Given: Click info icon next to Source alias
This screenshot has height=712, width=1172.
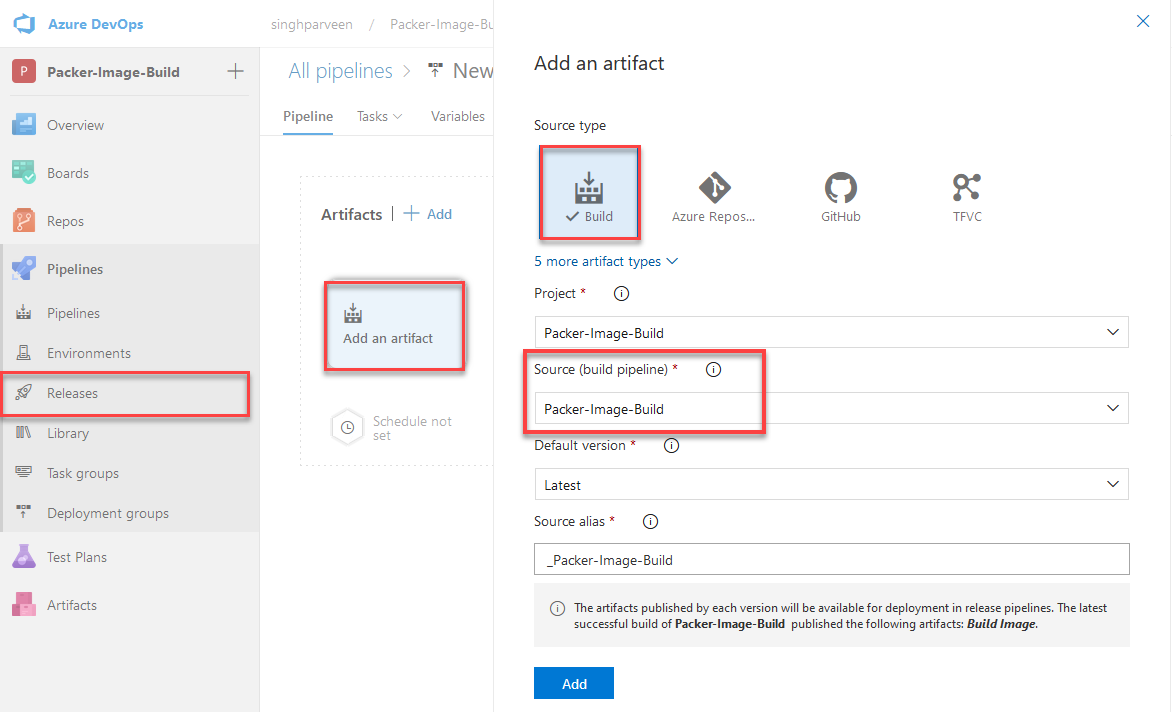Looking at the screenshot, I should [x=650, y=522].
